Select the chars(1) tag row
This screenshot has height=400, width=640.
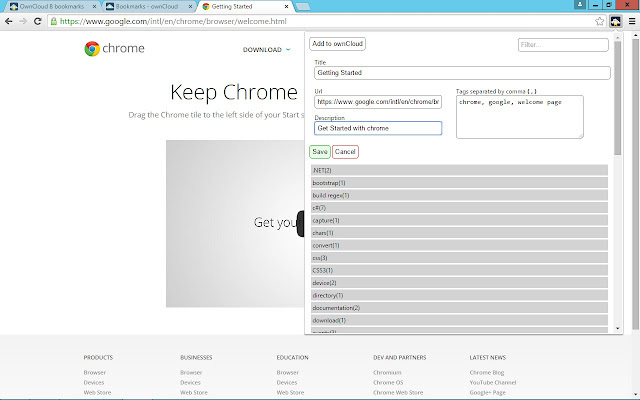pos(459,233)
